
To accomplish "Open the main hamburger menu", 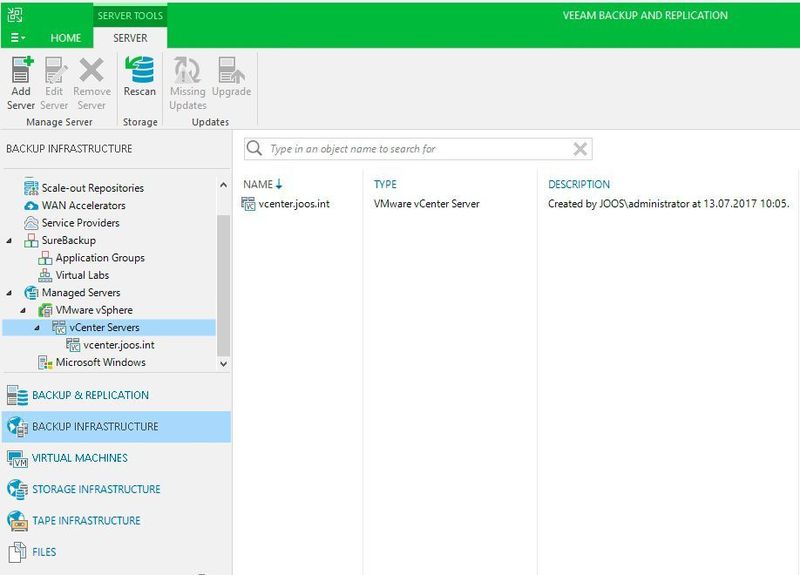I will point(17,38).
